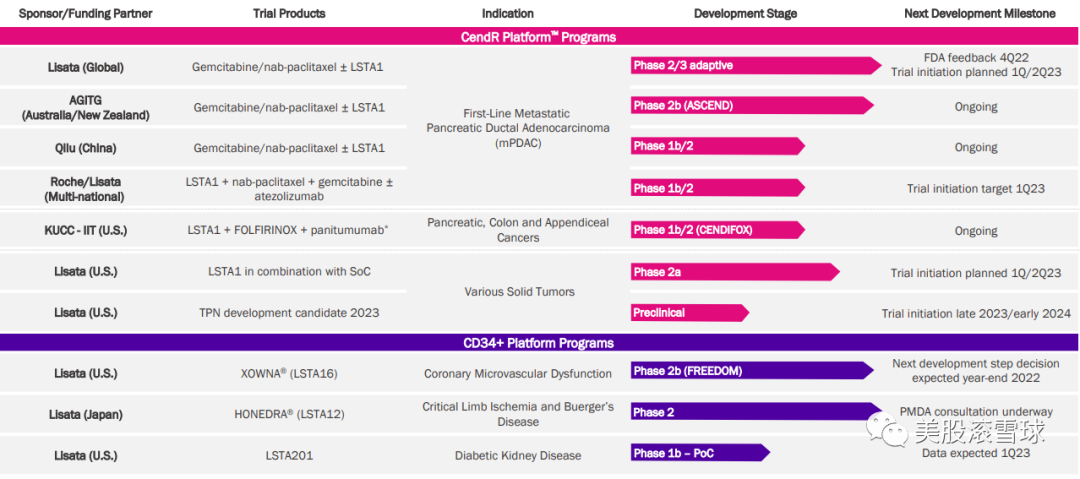This screenshot has width=1080, height=479.
Task: Select the Lisata (Global) sponsor cell
Action: pos(85,67)
